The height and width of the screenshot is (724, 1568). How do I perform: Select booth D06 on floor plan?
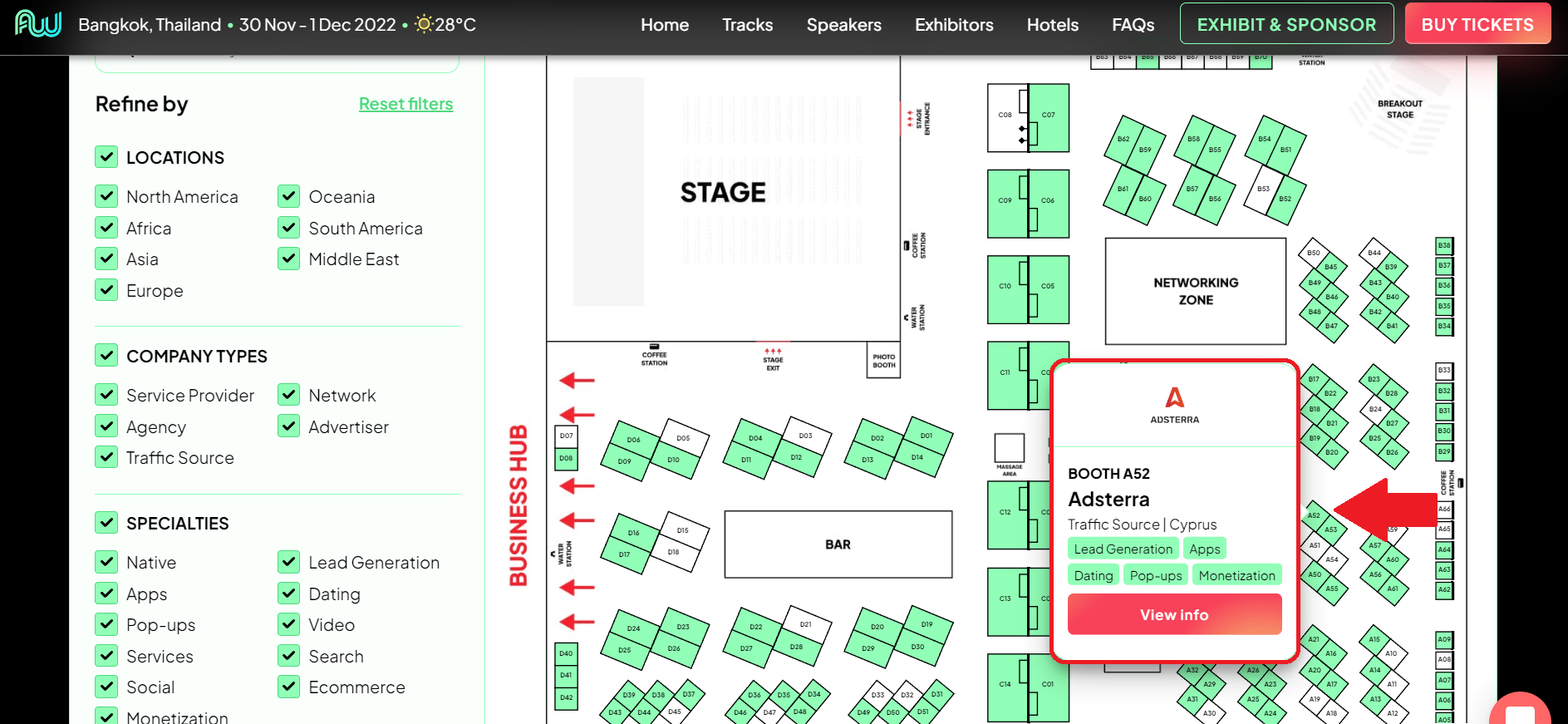(634, 439)
